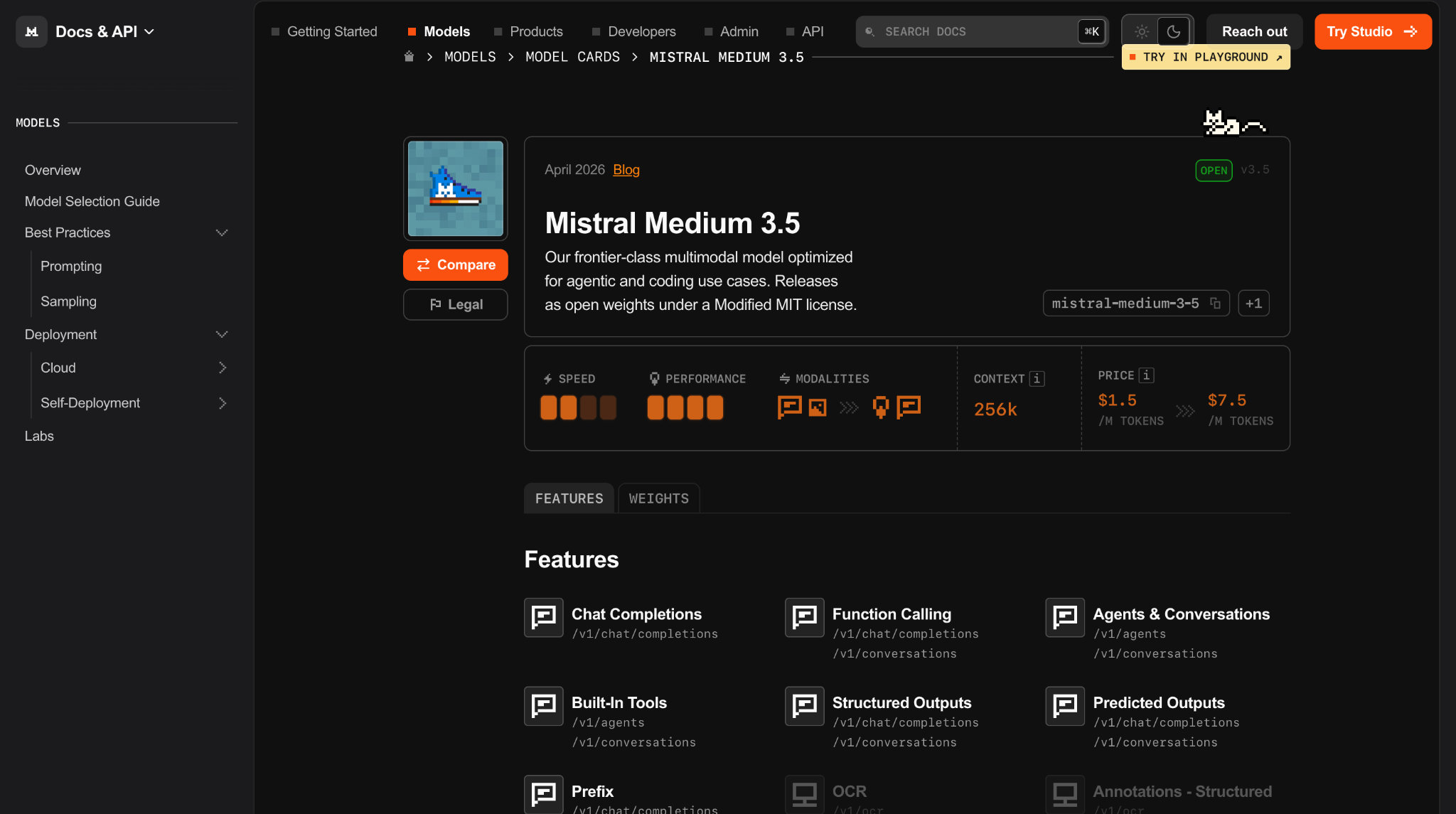Click the Built-In Tools icon
Screen dimensions: 1456x814
544,707
